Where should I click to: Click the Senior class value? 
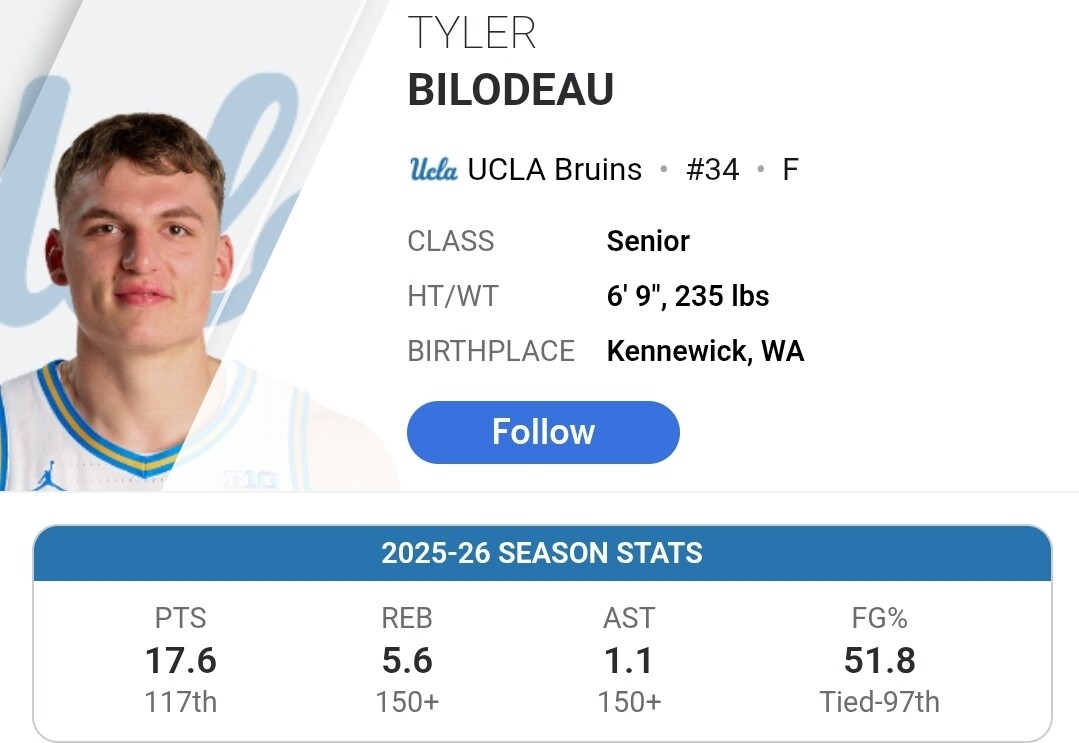point(648,241)
